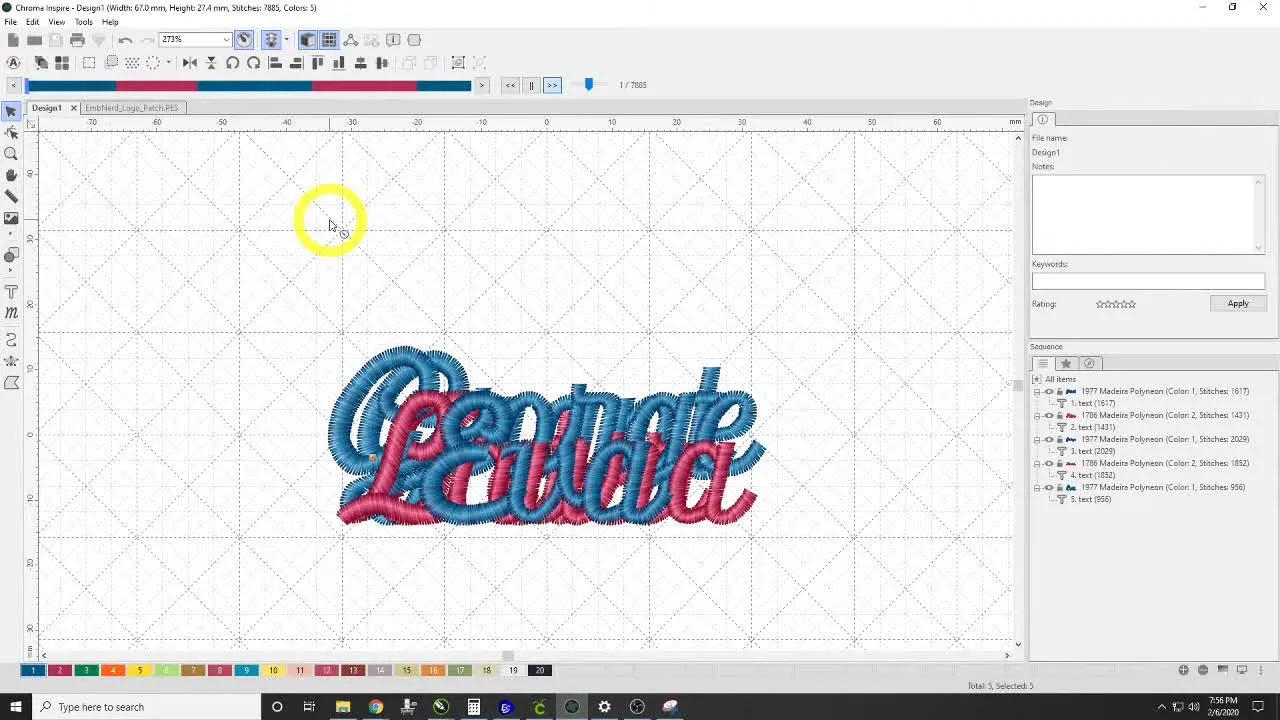This screenshot has height=720, width=1280.
Task: Print the design with the printer icon
Action: 77,40
